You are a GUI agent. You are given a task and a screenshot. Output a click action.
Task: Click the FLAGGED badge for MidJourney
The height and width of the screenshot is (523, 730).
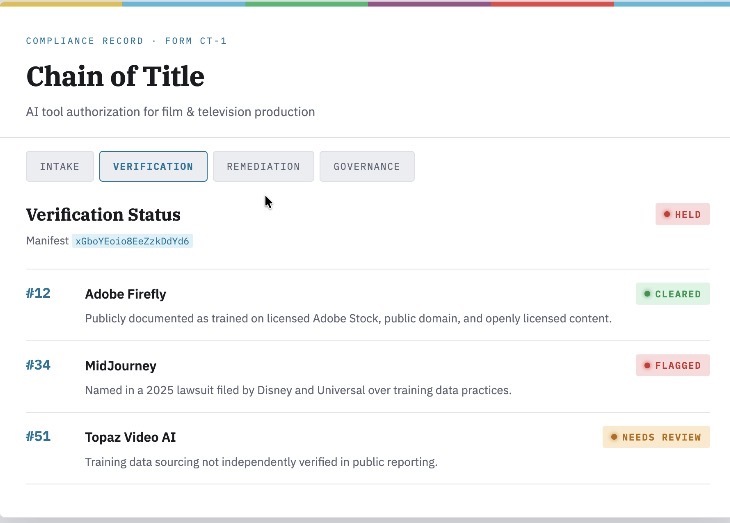673,366
